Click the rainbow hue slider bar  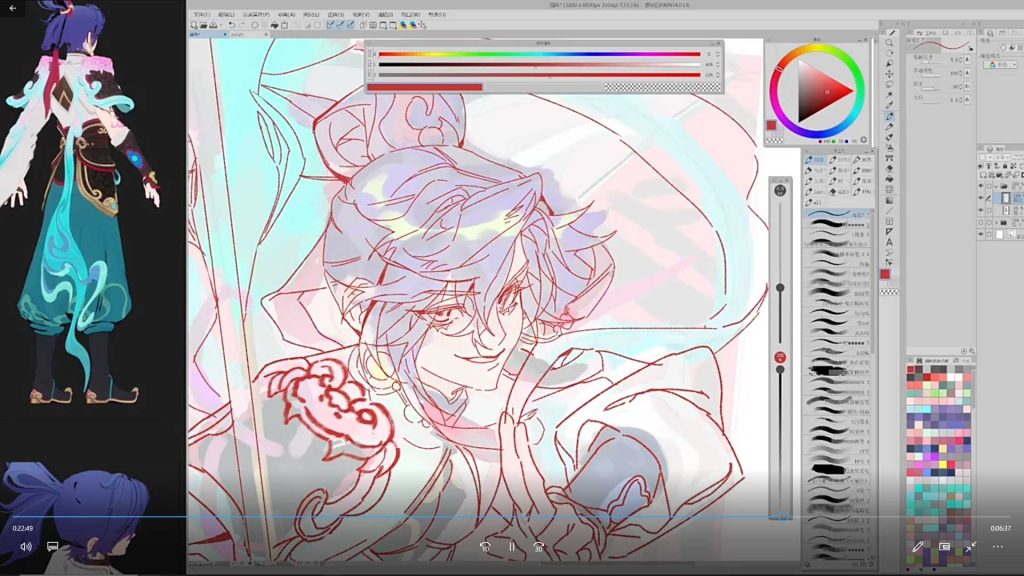click(539, 54)
